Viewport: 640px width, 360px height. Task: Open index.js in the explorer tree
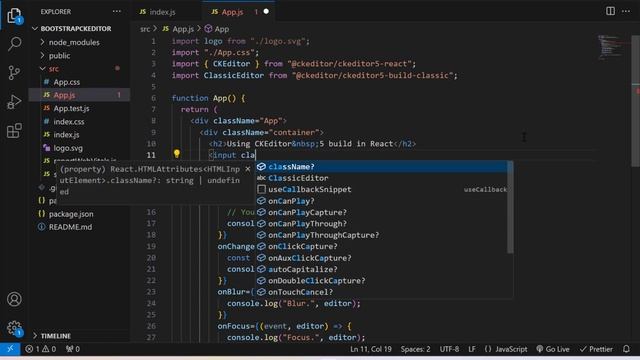[80, 135]
